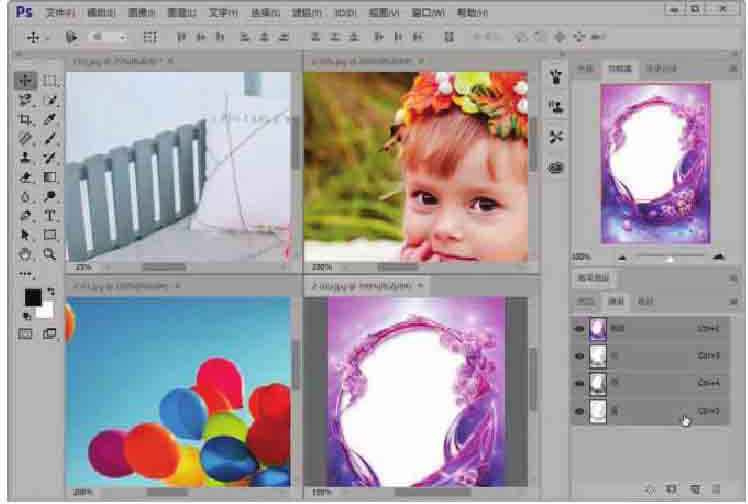Image resolution: width=748 pixels, height=504 pixels.
Task: Hide the RGB composite channel eye
Action: (580, 328)
